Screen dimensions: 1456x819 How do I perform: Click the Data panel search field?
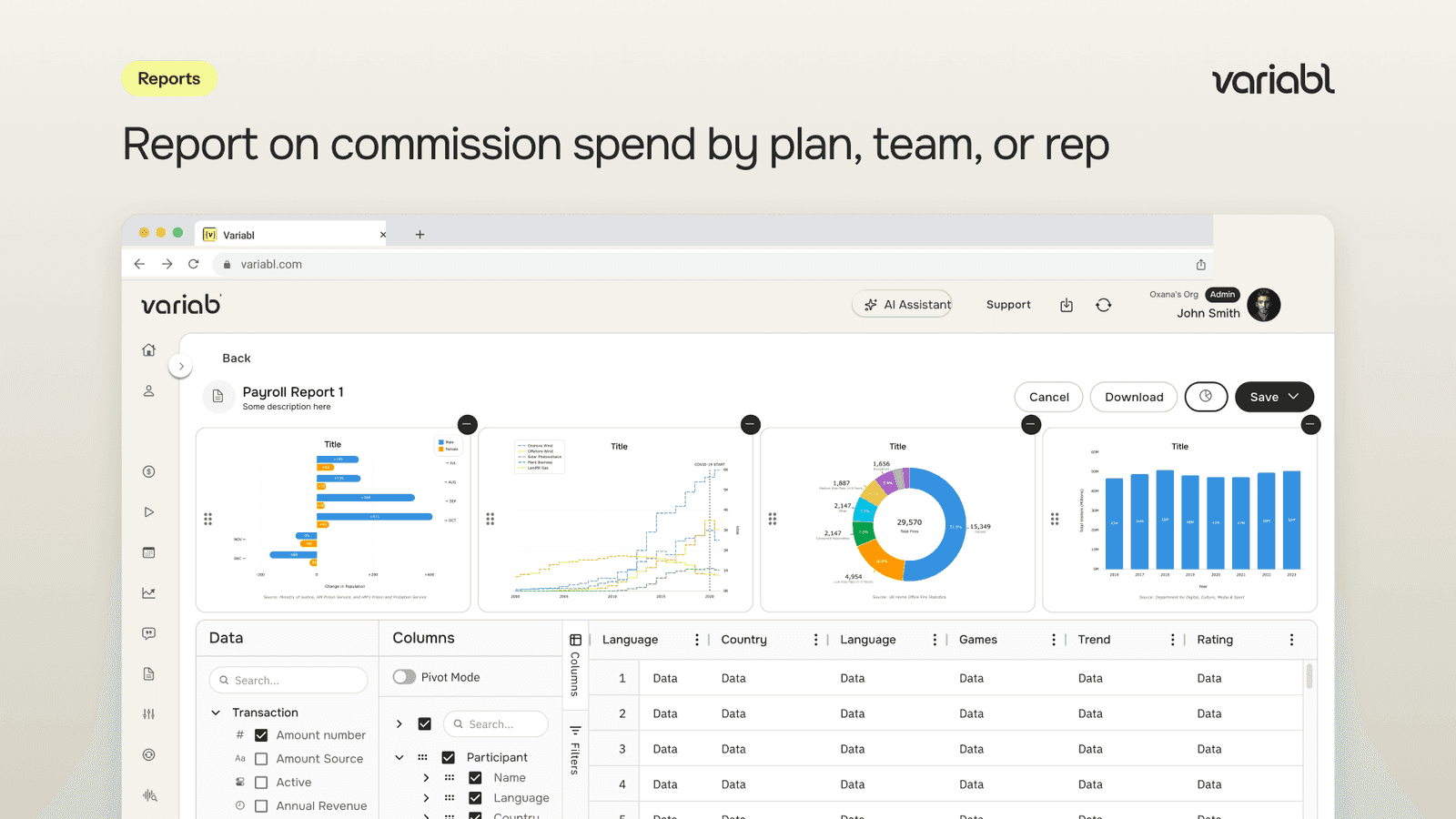tap(288, 681)
